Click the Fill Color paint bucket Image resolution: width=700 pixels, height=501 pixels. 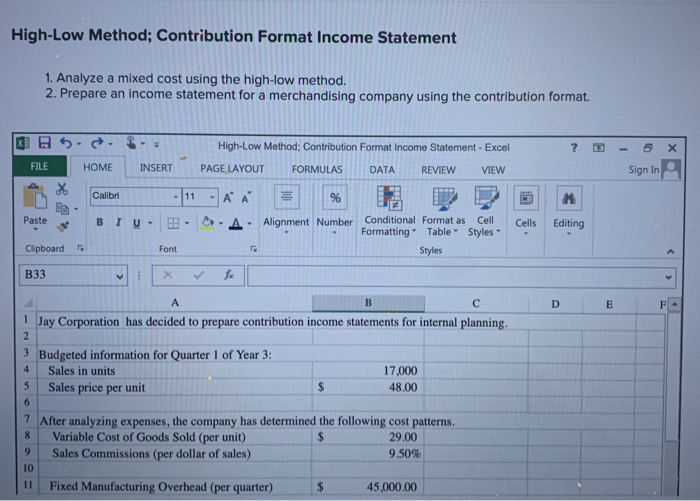click(208, 223)
